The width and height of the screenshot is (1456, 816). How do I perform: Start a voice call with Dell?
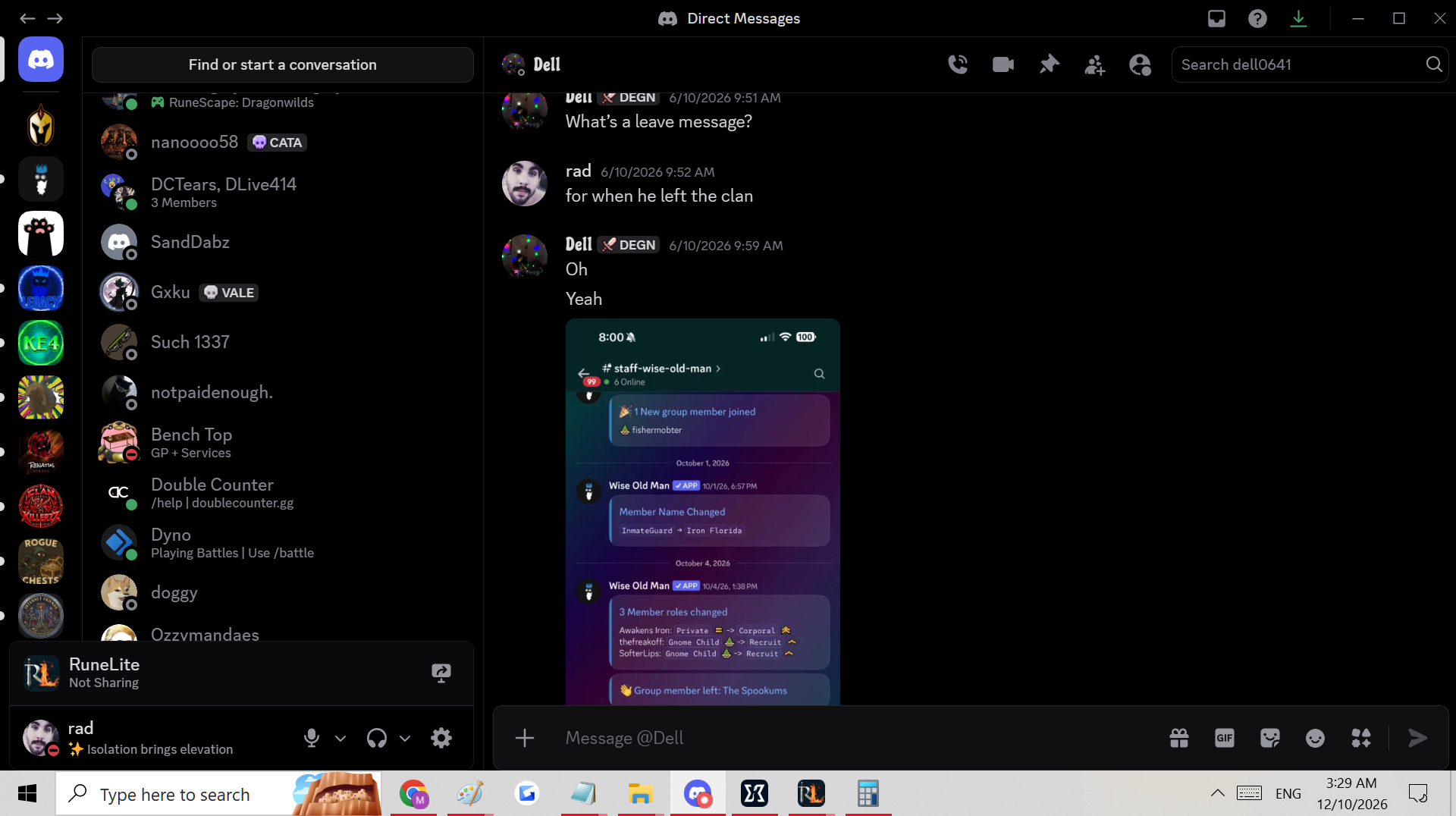958,64
